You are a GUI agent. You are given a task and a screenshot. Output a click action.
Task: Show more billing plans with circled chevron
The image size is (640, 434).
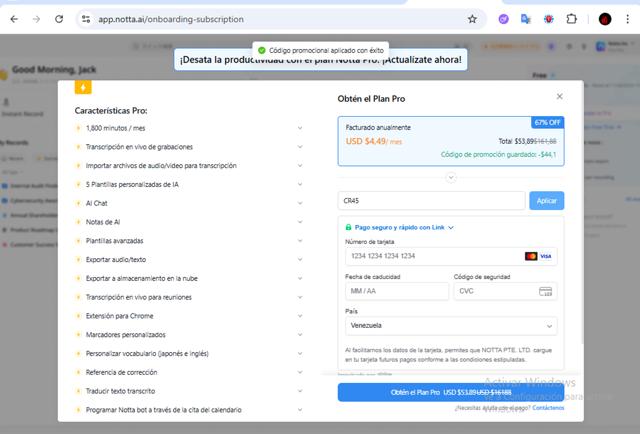click(x=451, y=178)
